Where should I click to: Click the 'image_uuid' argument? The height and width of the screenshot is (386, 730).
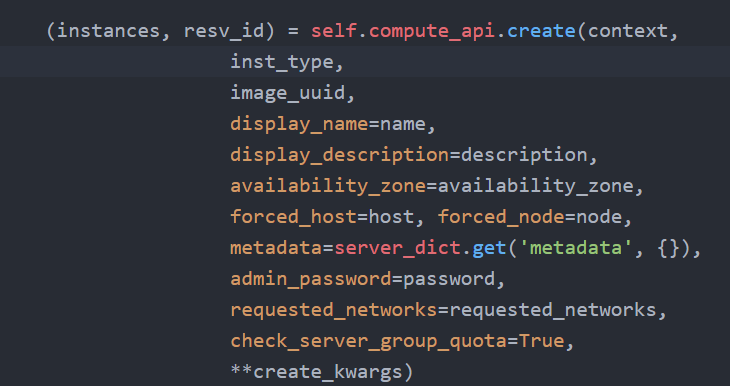coord(288,93)
